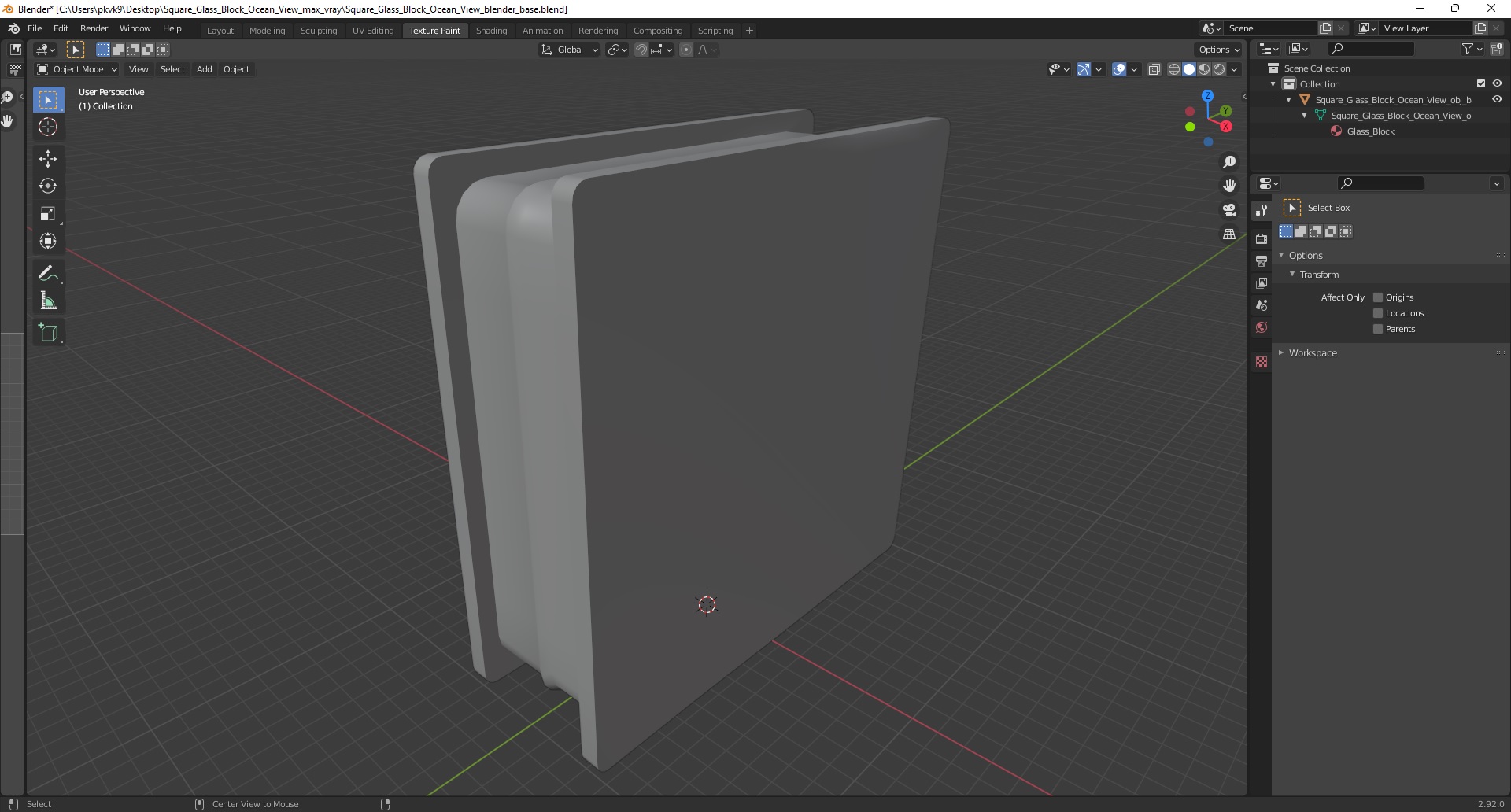
Task: Select the Subtract selection mode in the Tool panel
Action: click(1316, 231)
